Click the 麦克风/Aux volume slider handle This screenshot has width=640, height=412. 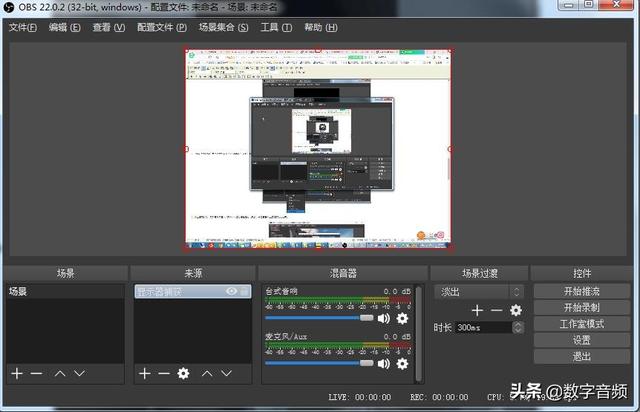367,363
